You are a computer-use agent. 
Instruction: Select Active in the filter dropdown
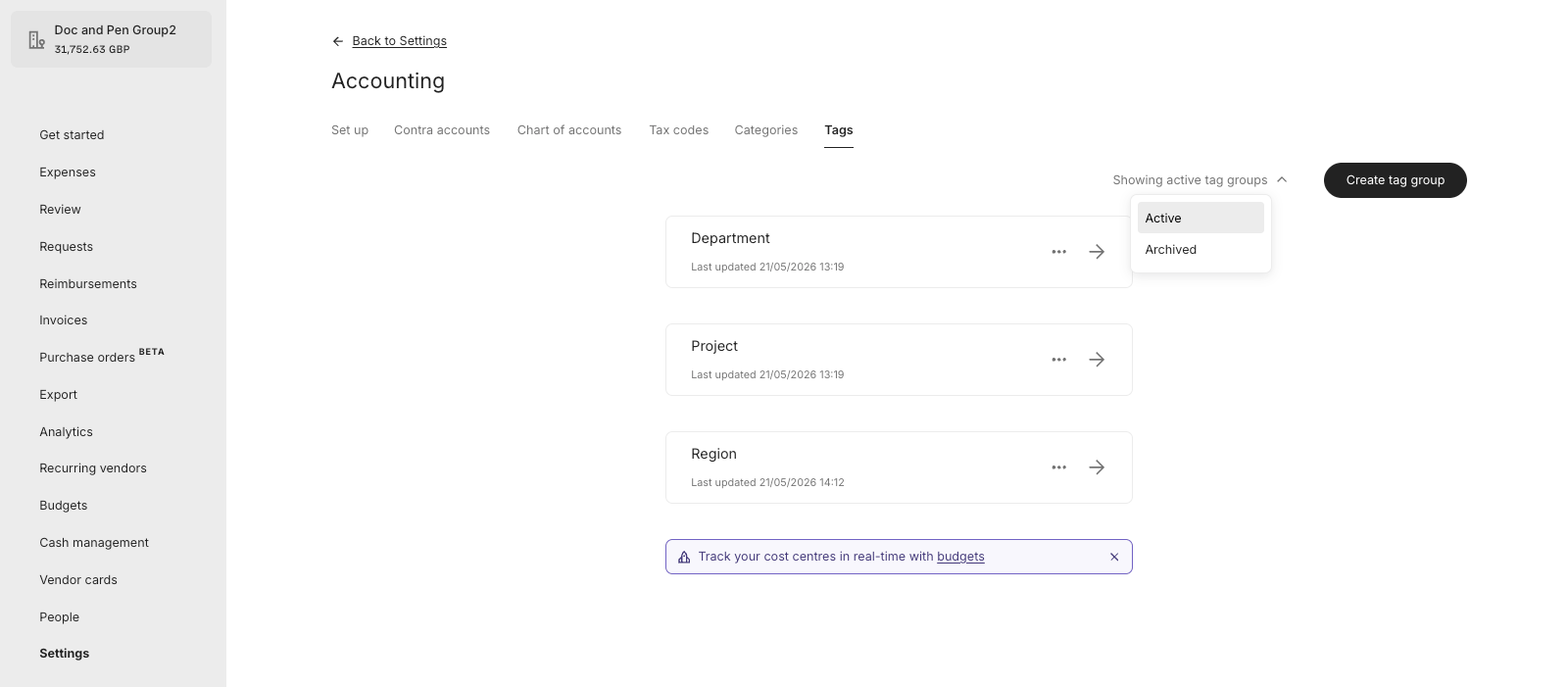(1200, 218)
